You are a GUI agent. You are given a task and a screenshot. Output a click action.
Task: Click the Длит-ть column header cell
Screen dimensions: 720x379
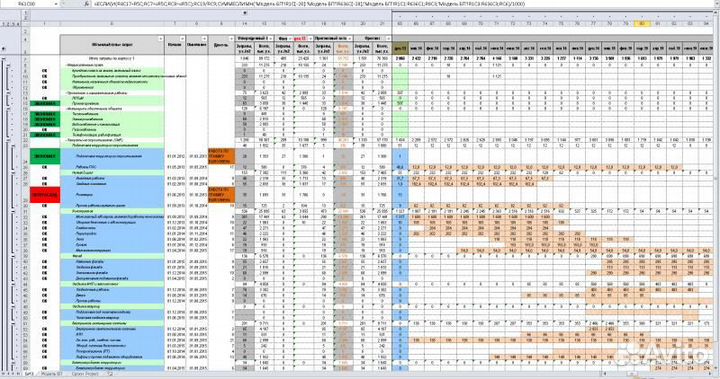(221, 45)
